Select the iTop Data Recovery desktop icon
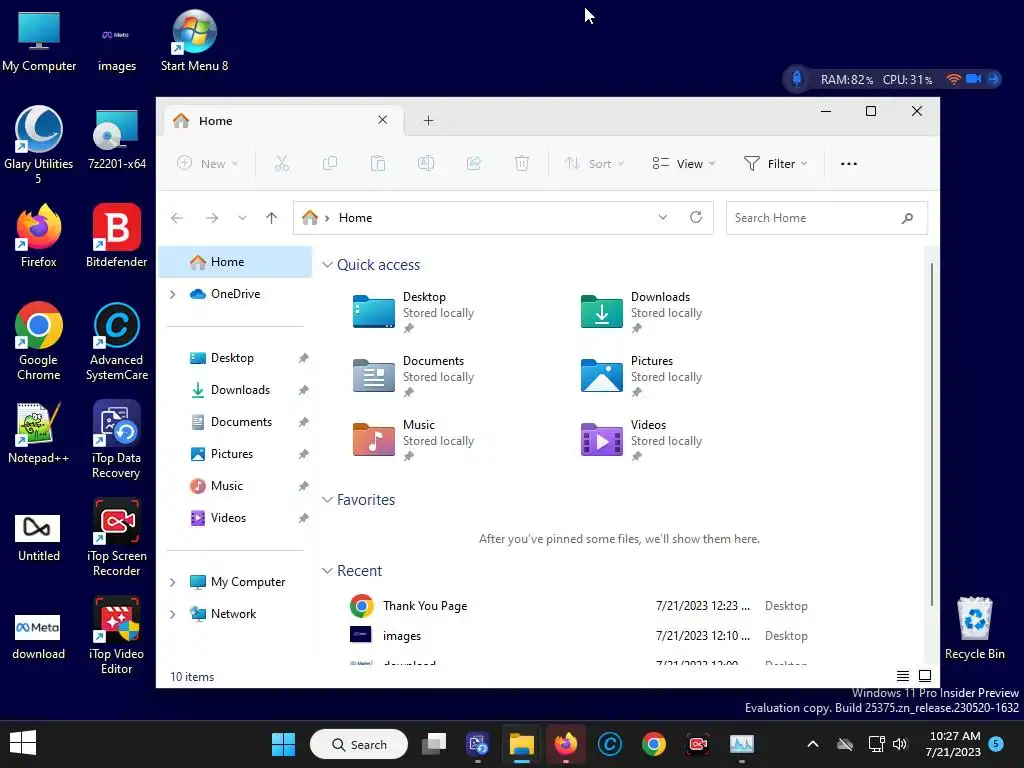1024x768 pixels. coord(116,440)
